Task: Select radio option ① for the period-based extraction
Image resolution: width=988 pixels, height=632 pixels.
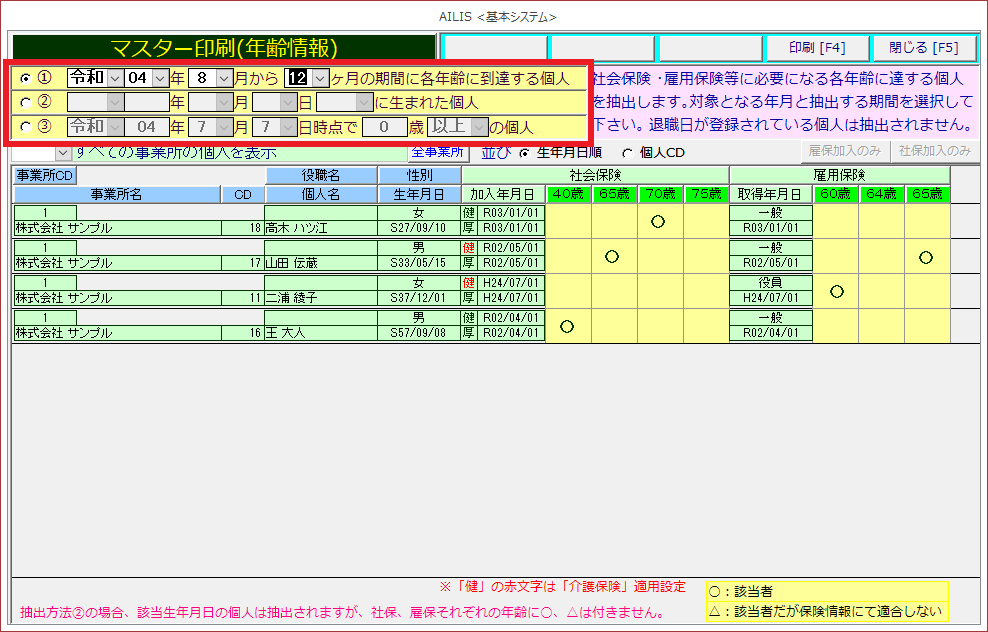Action: (x=25, y=78)
